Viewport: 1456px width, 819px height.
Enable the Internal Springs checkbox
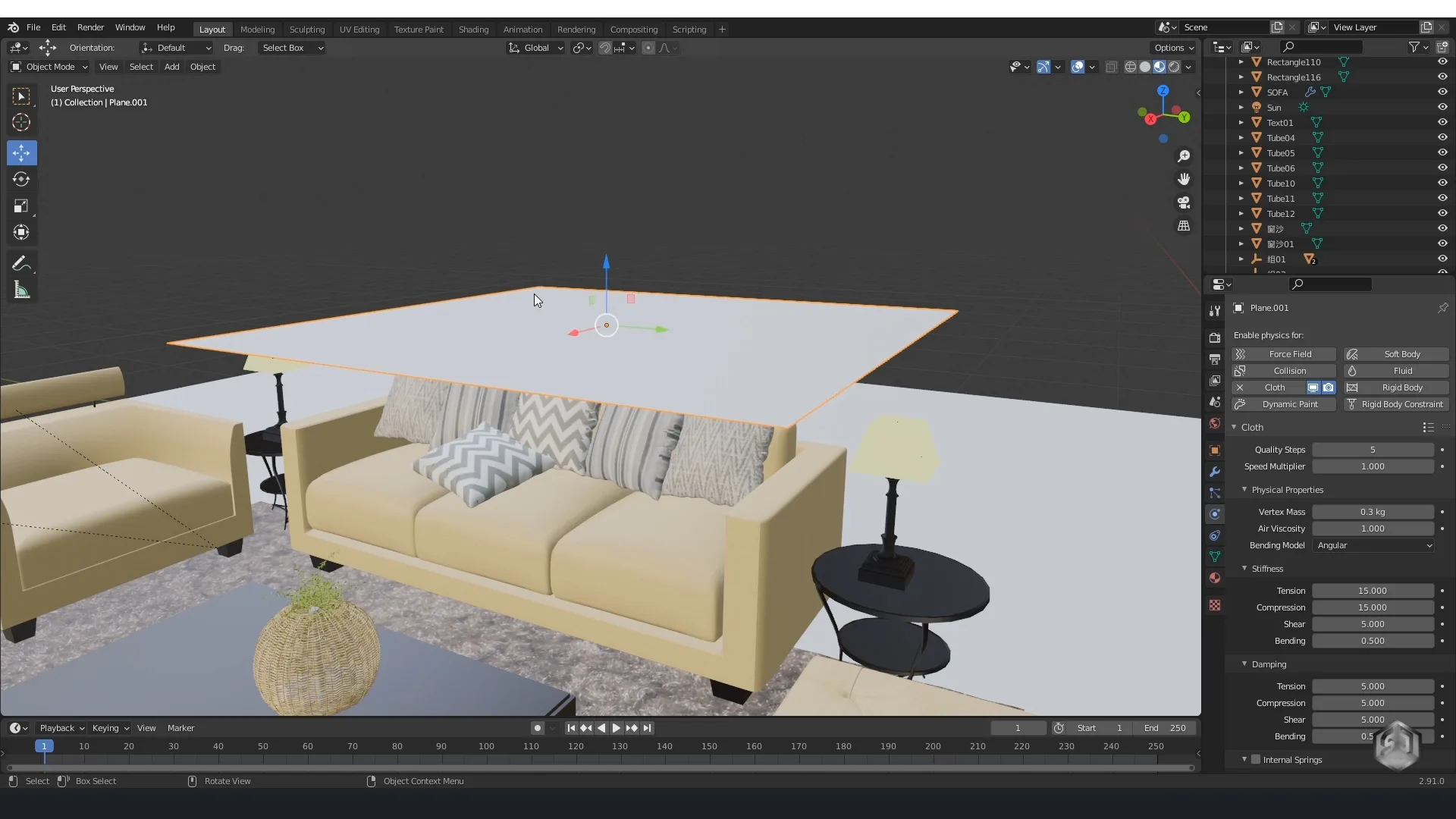1256,759
